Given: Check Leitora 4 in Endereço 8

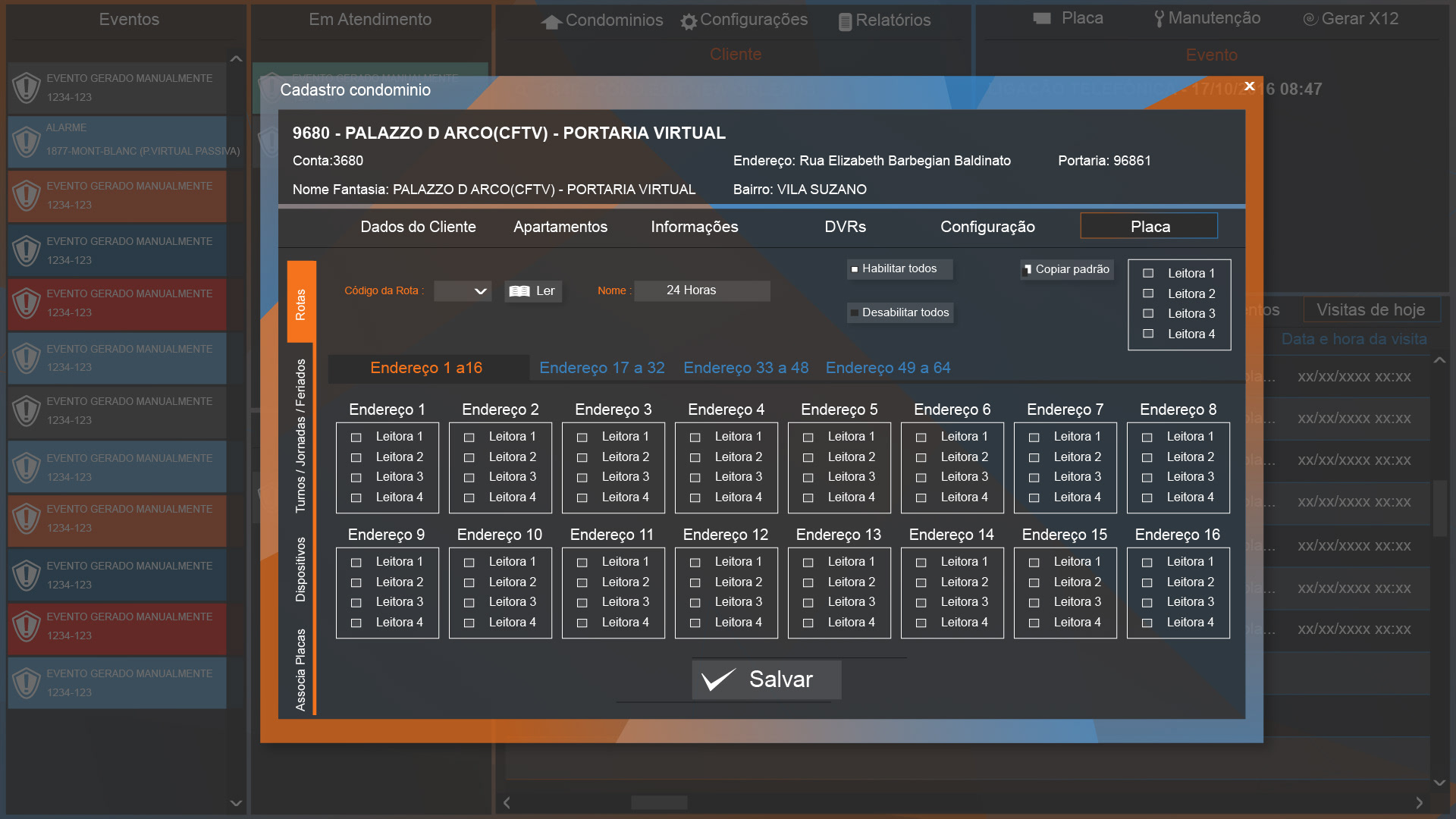Looking at the screenshot, I should click(x=1147, y=498).
